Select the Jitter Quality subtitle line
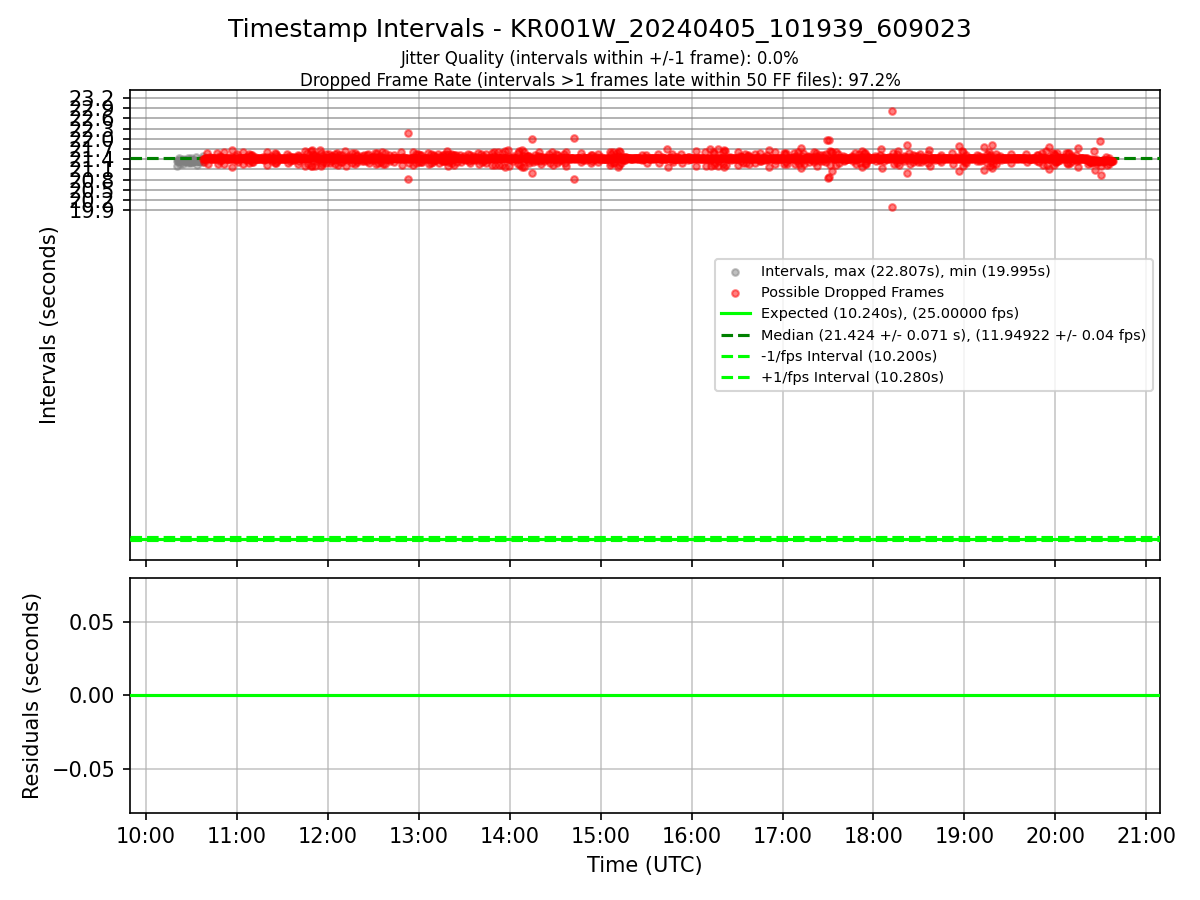Viewport: 1200px width, 900px height. click(599, 58)
